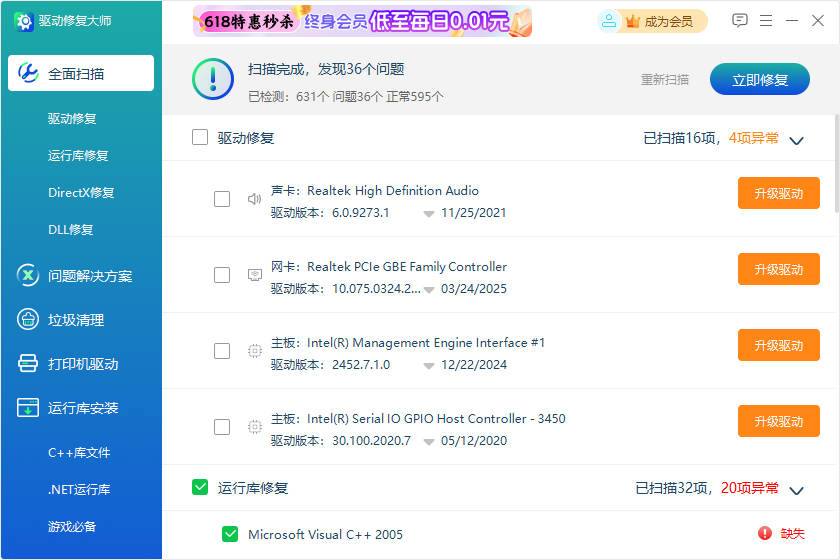This screenshot has height=560, width=840.
Task: Minimize the 驱动修复大师 window
Action: pos(792,21)
